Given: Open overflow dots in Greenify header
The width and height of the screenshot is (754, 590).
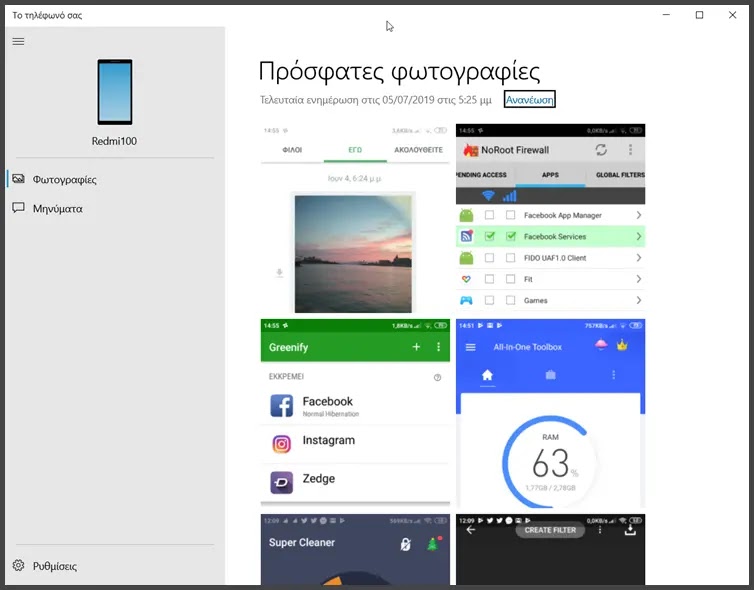Looking at the screenshot, I should click(438, 347).
